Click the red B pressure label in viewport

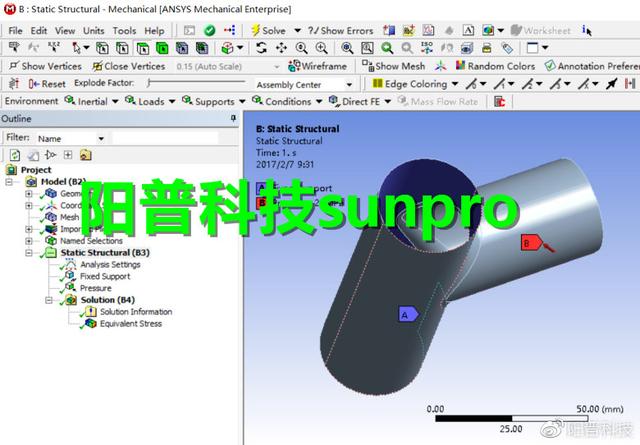[531, 243]
